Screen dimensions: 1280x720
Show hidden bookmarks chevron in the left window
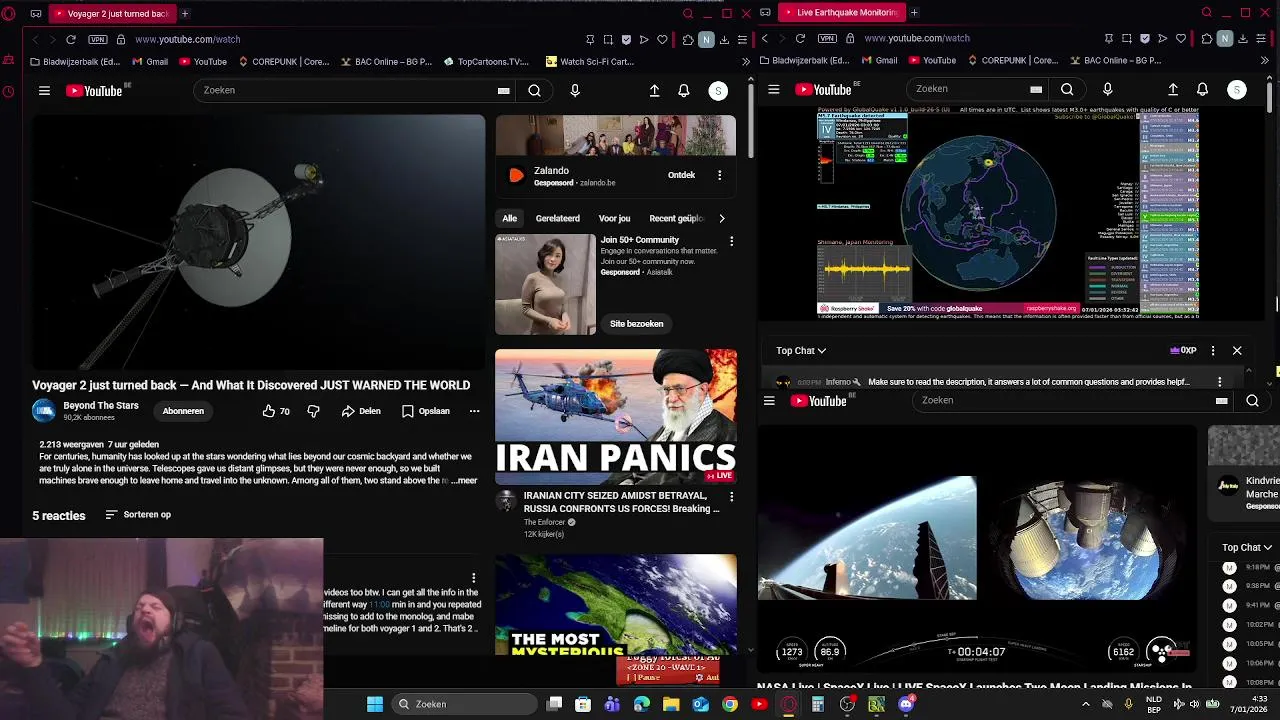746,61
